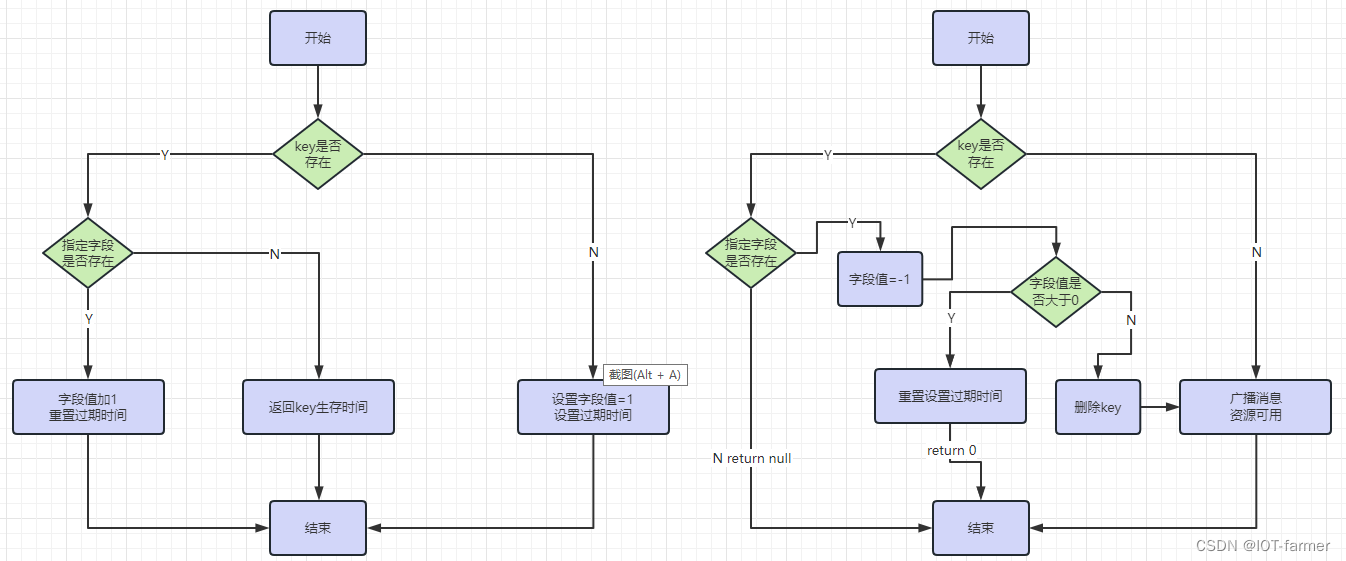Click the 结束 node in the right flowchart
The height and width of the screenshot is (561, 1346).
981,528
